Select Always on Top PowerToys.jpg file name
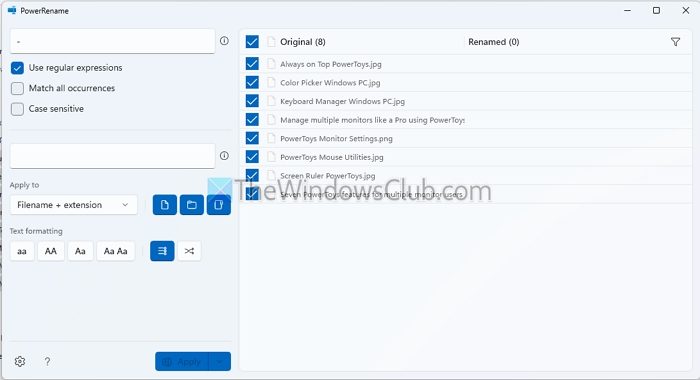The width and height of the screenshot is (700, 380). click(331, 64)
